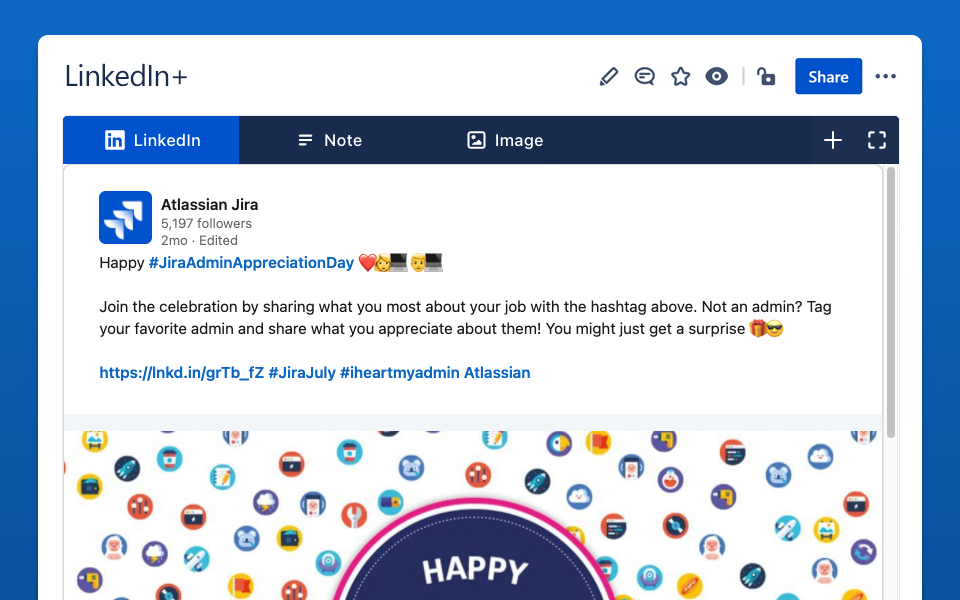Switch to the LinkedIn tab
Viewport: 960px width, 600px height.
[151, 140]
